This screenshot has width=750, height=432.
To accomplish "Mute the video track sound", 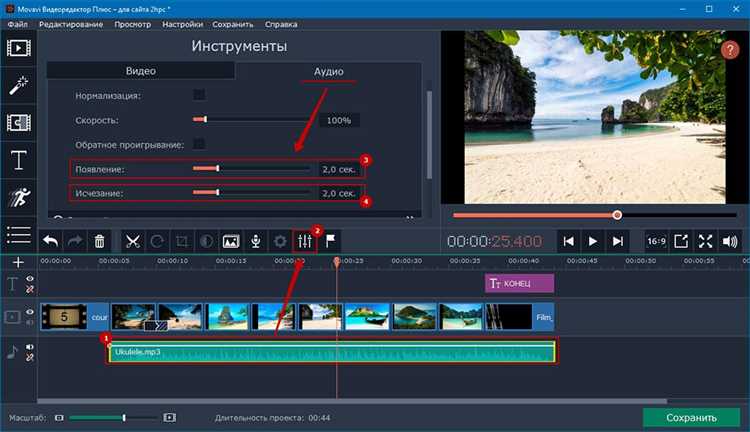I will pyautogui.click(x=30, y=322).
